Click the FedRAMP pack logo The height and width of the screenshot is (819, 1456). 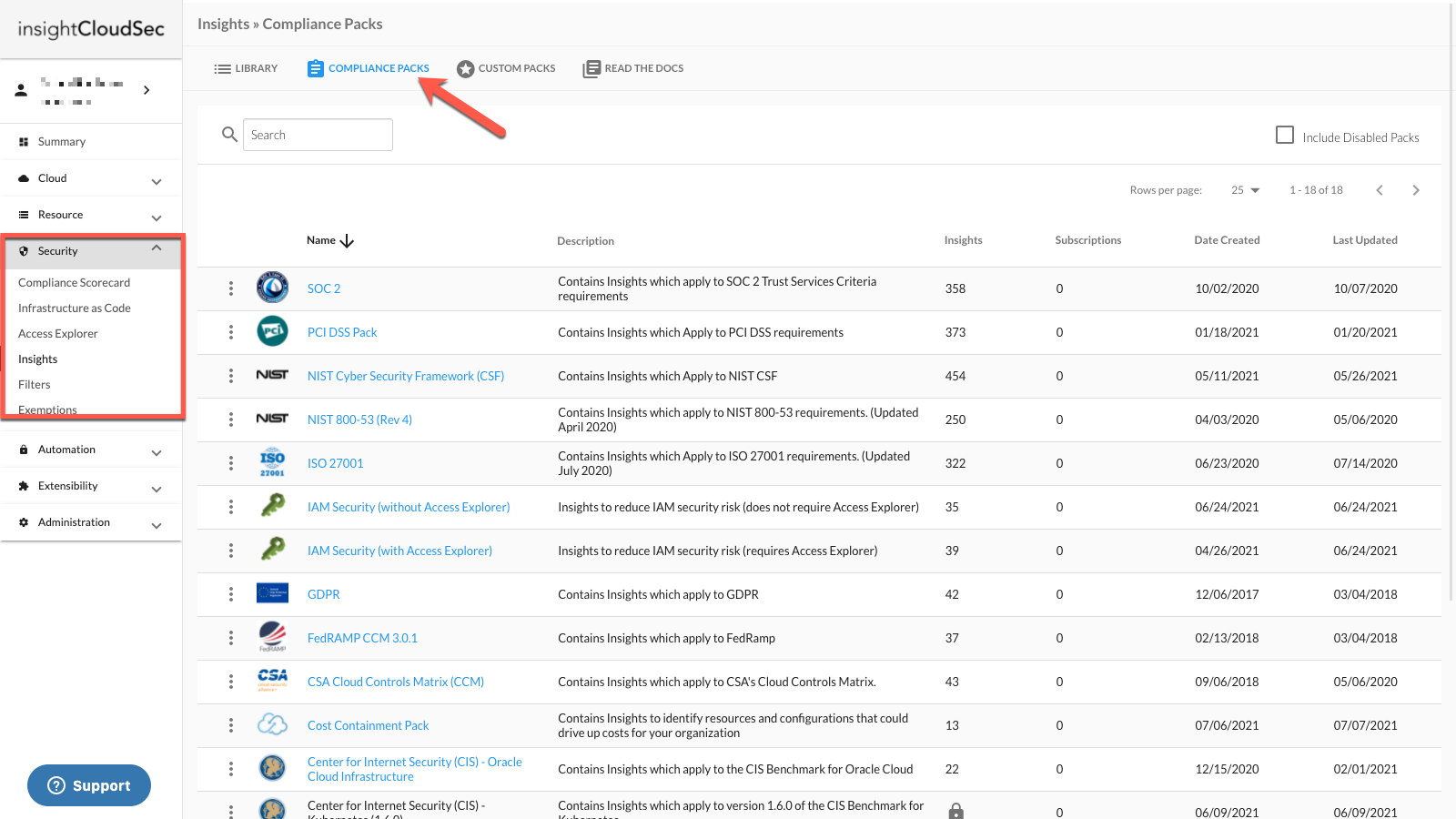(272, 636)
